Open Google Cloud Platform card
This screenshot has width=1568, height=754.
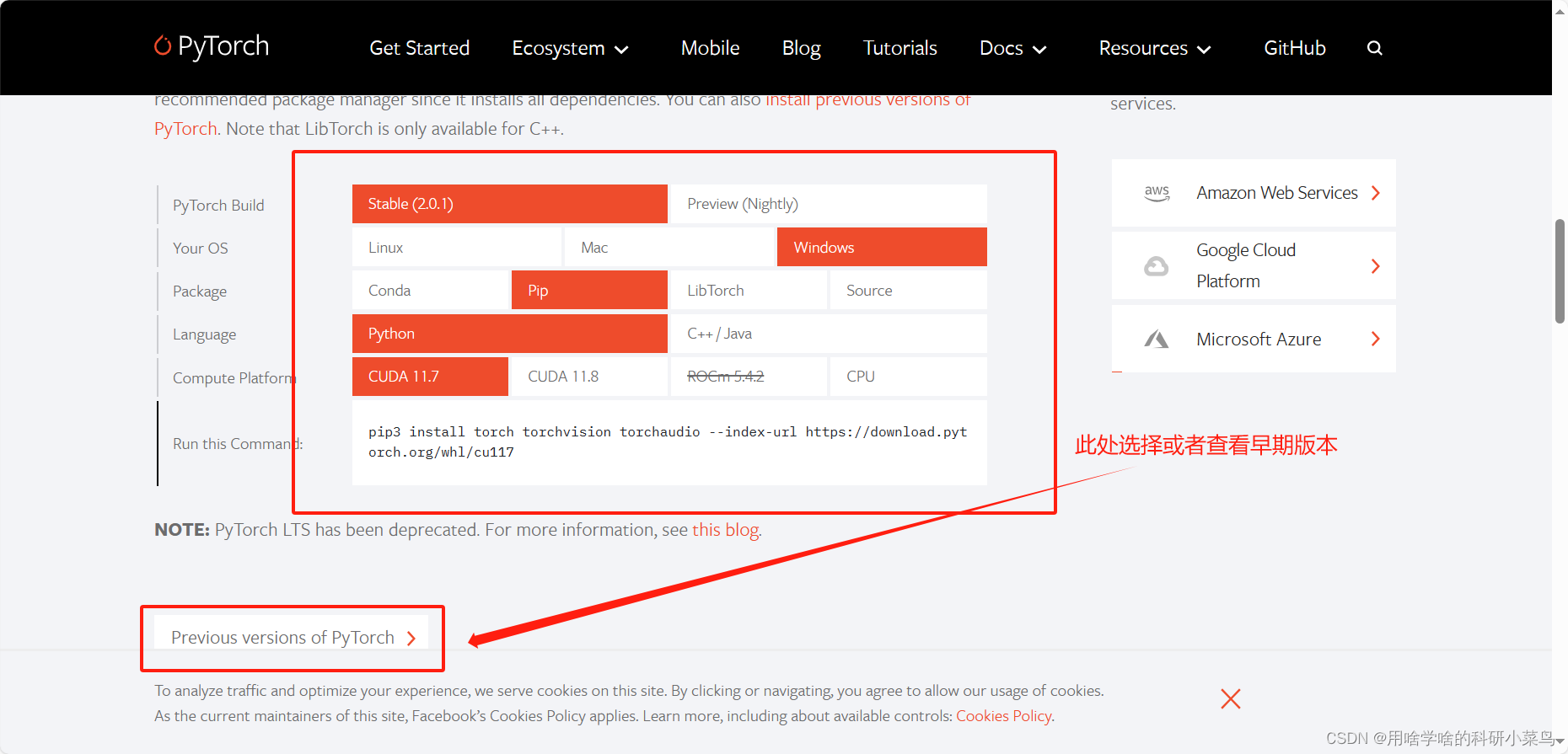1254,265
